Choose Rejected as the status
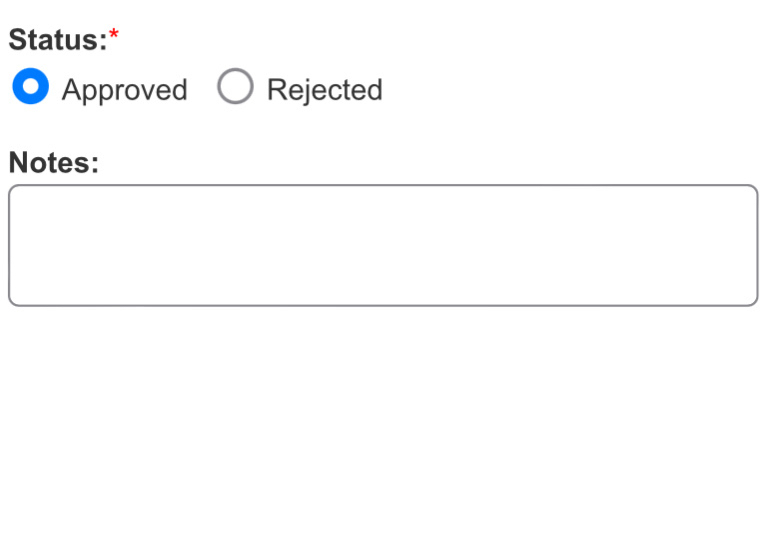 [x=235, y=88]
